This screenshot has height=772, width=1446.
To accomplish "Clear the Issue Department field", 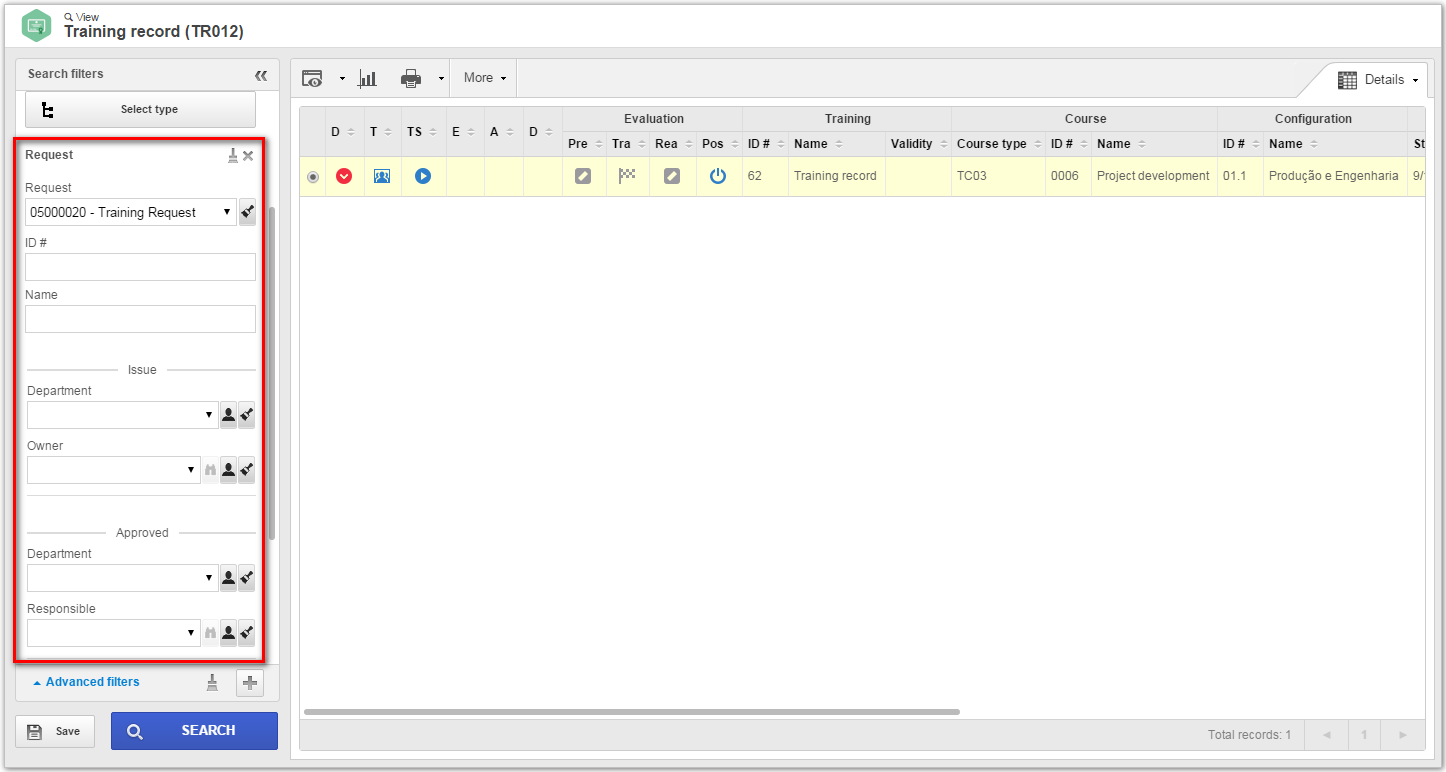I will pos(247,415).
